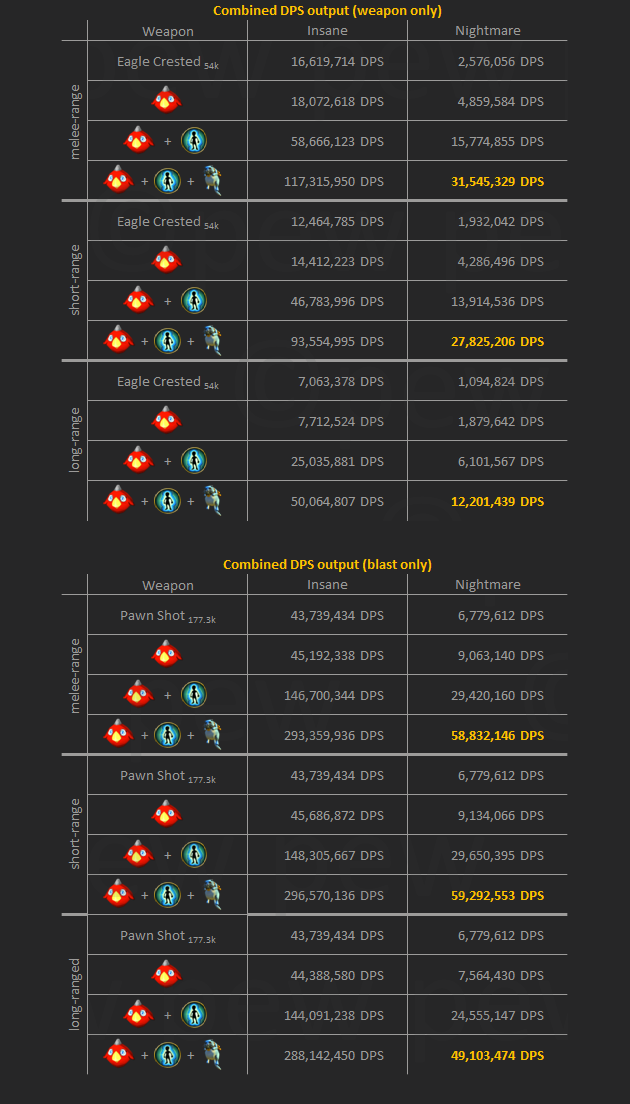Select the rotated long-ranged section label

click(x=75, y=994)
